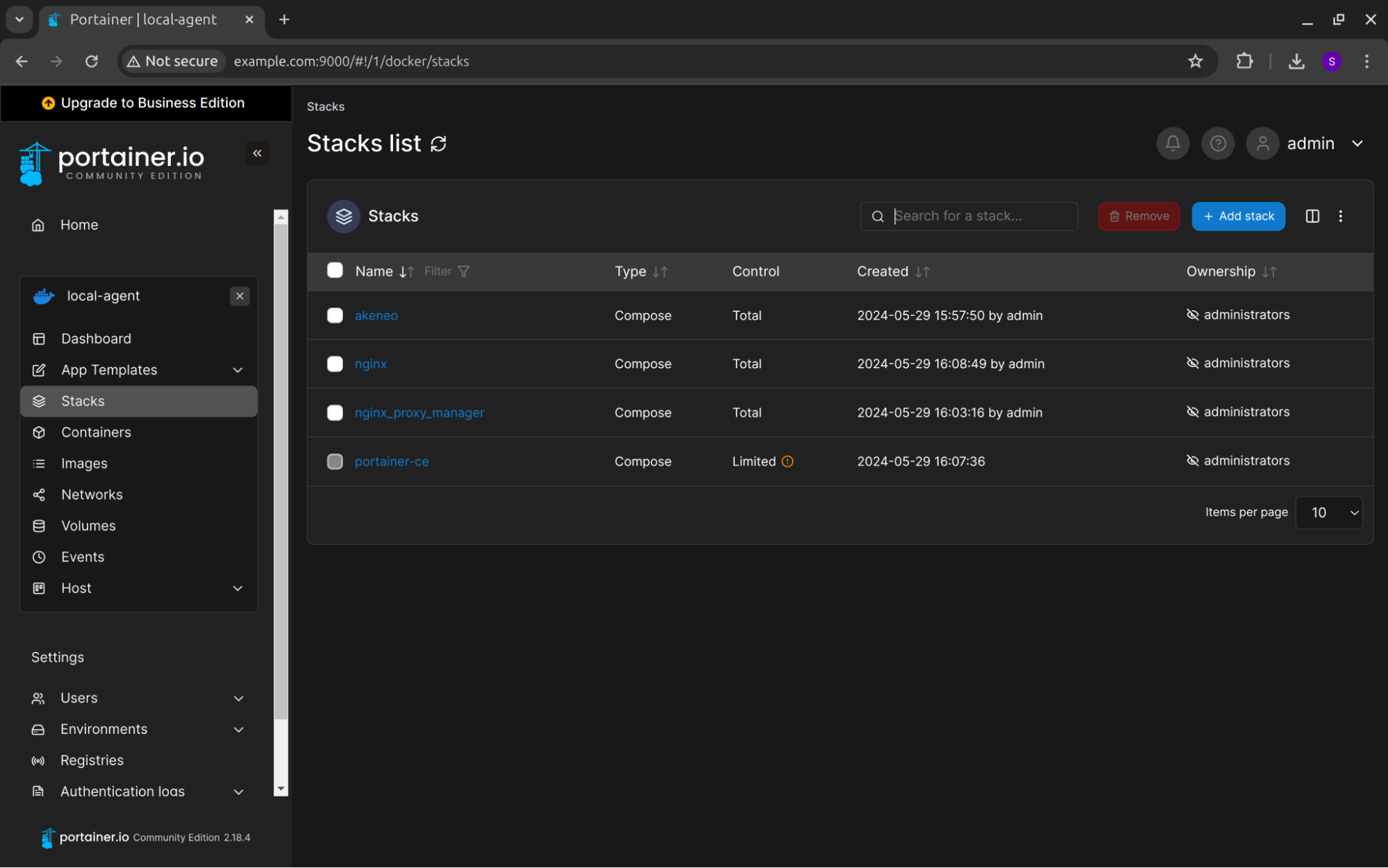Viewport: 1388px width, 868px height.
Task: Expand the Environments settings submenu
Action: pyautogui.click(x=238, y=730)
